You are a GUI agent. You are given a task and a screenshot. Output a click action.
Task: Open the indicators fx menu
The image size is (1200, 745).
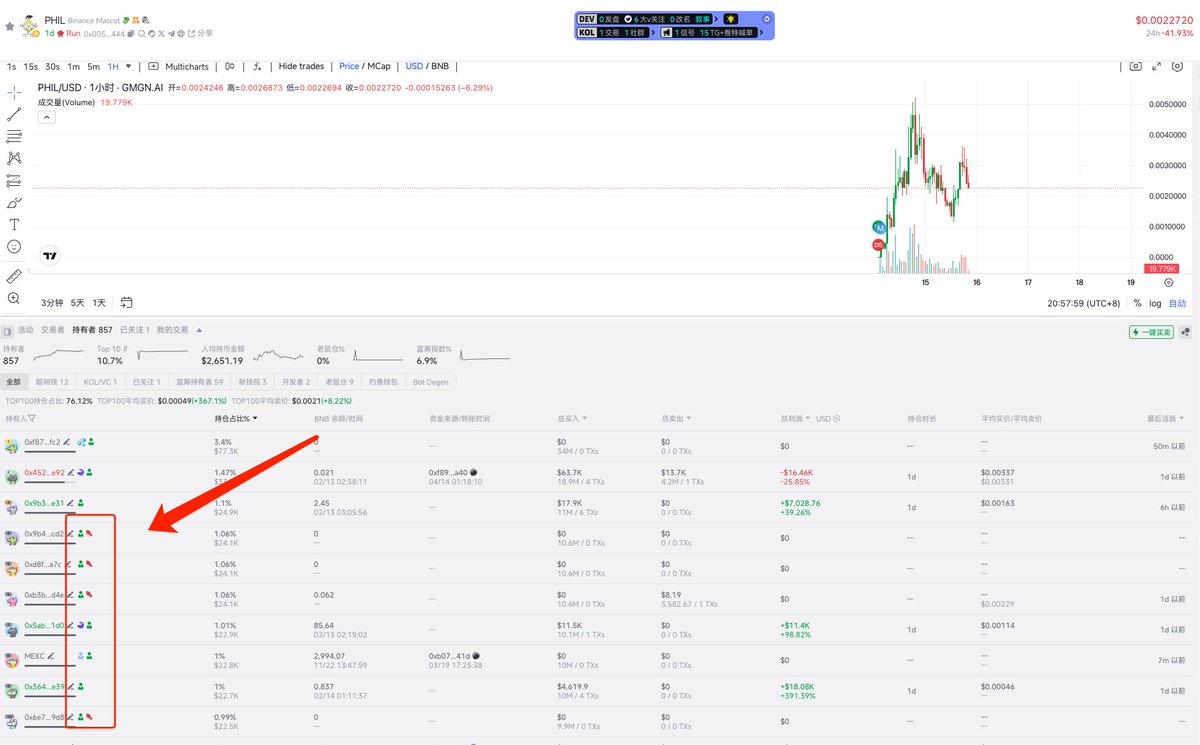(257, 66)
